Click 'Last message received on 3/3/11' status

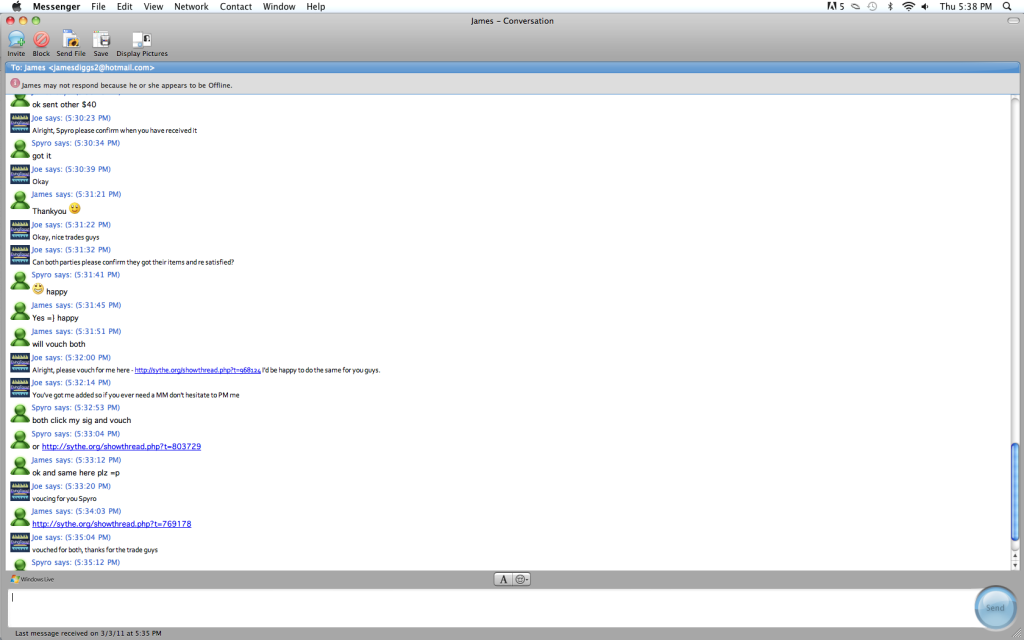(88, 633)
